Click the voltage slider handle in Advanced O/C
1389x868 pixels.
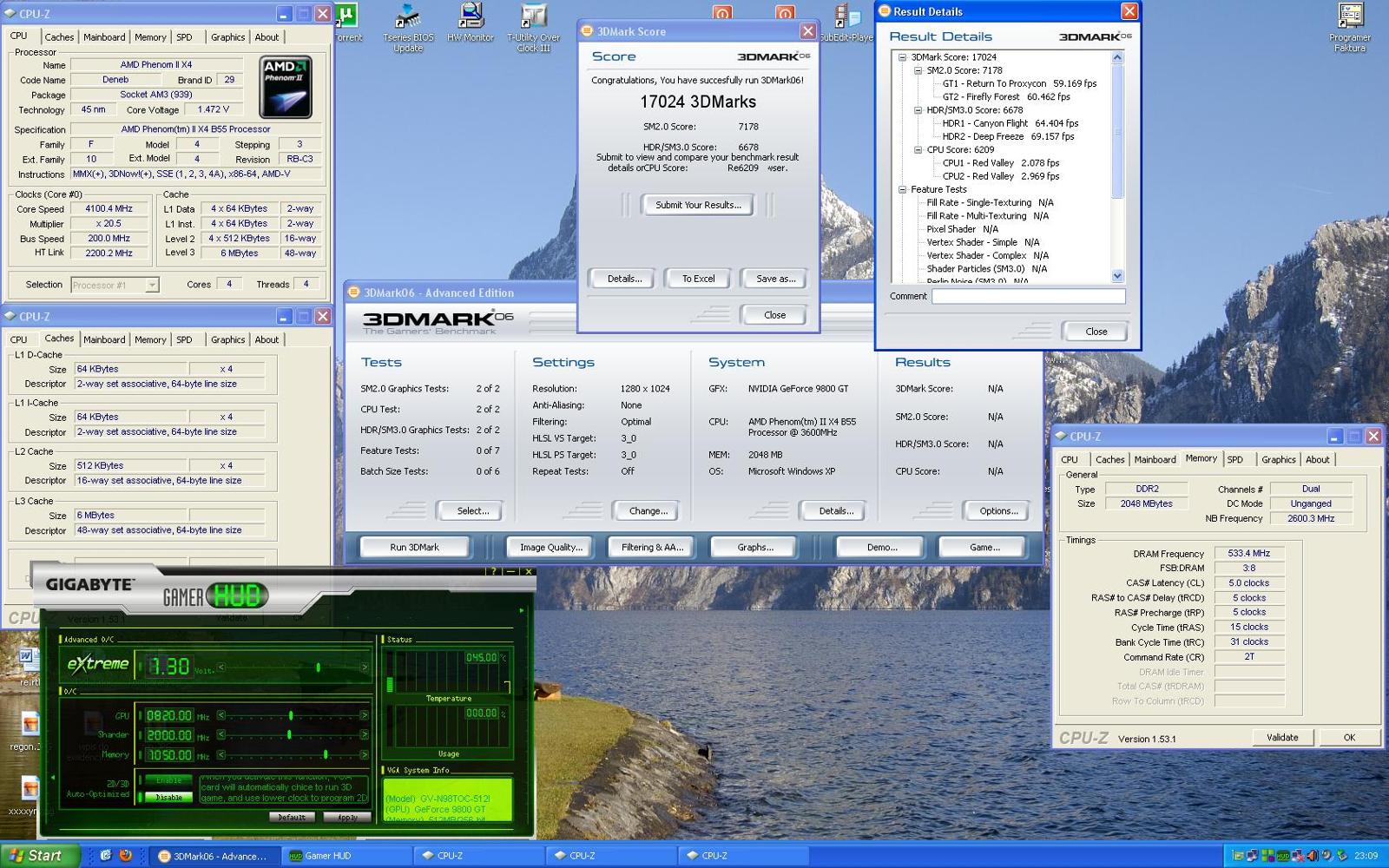318,667
